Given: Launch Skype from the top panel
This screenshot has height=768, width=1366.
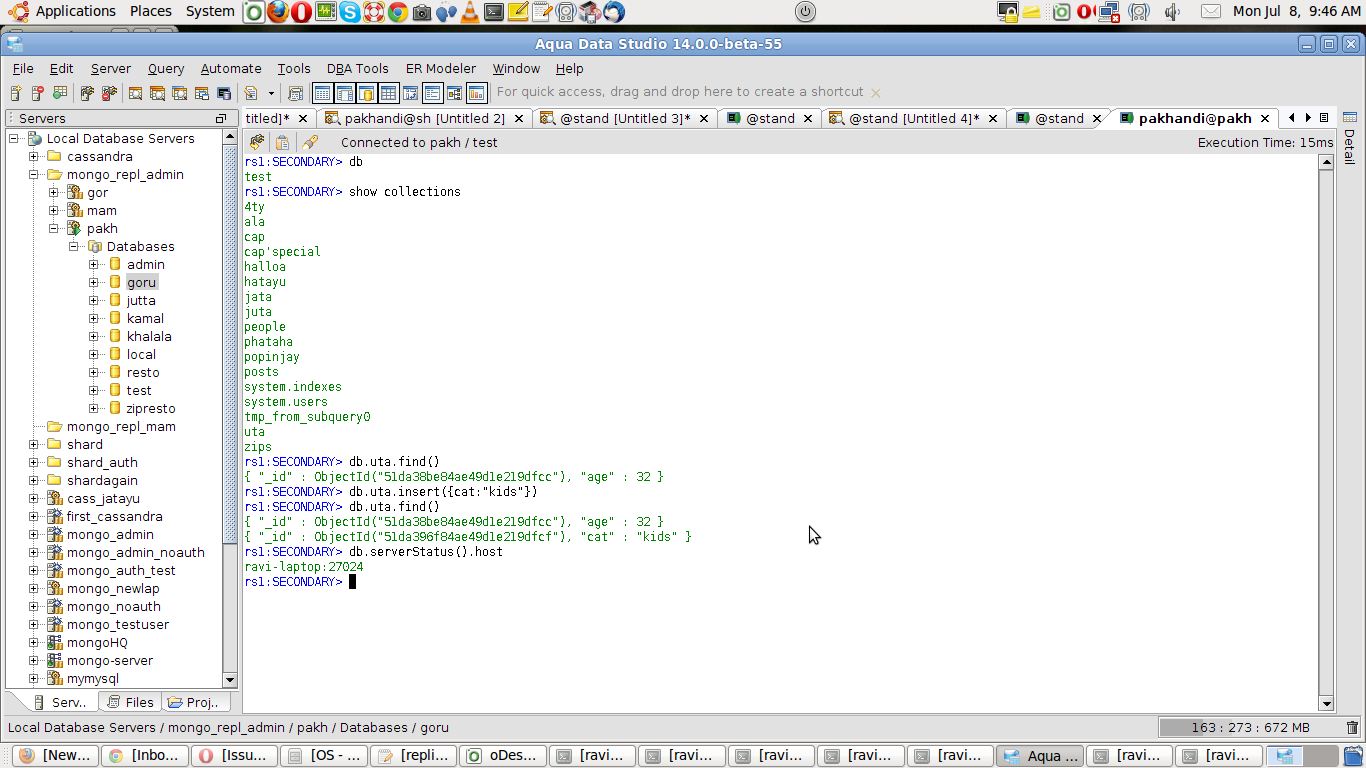Looking at the screenshot, I should point(350,12).
